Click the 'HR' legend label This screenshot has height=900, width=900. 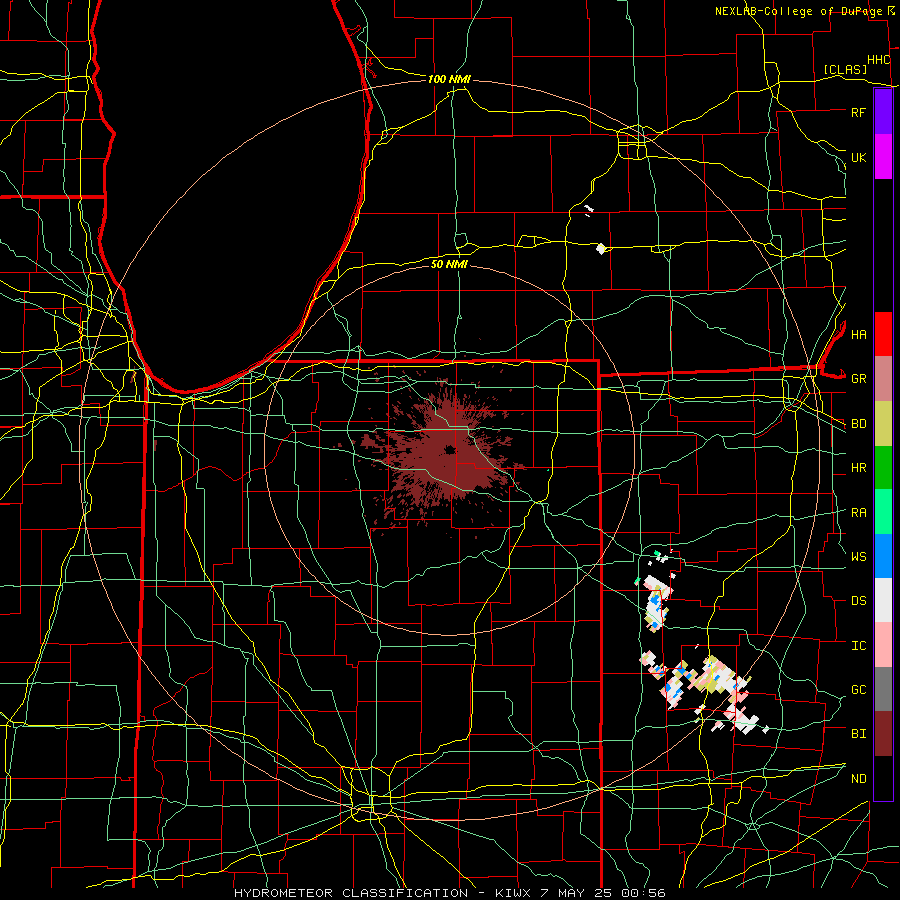(x=858, y=468)
